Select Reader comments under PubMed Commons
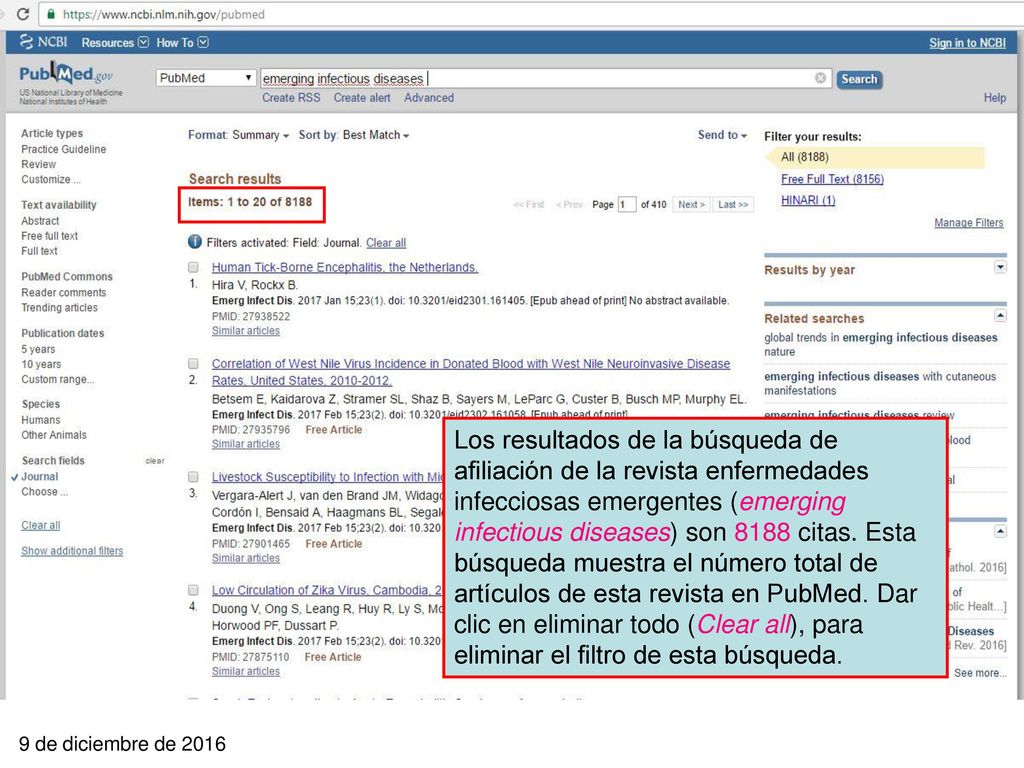 click(63, 293)
